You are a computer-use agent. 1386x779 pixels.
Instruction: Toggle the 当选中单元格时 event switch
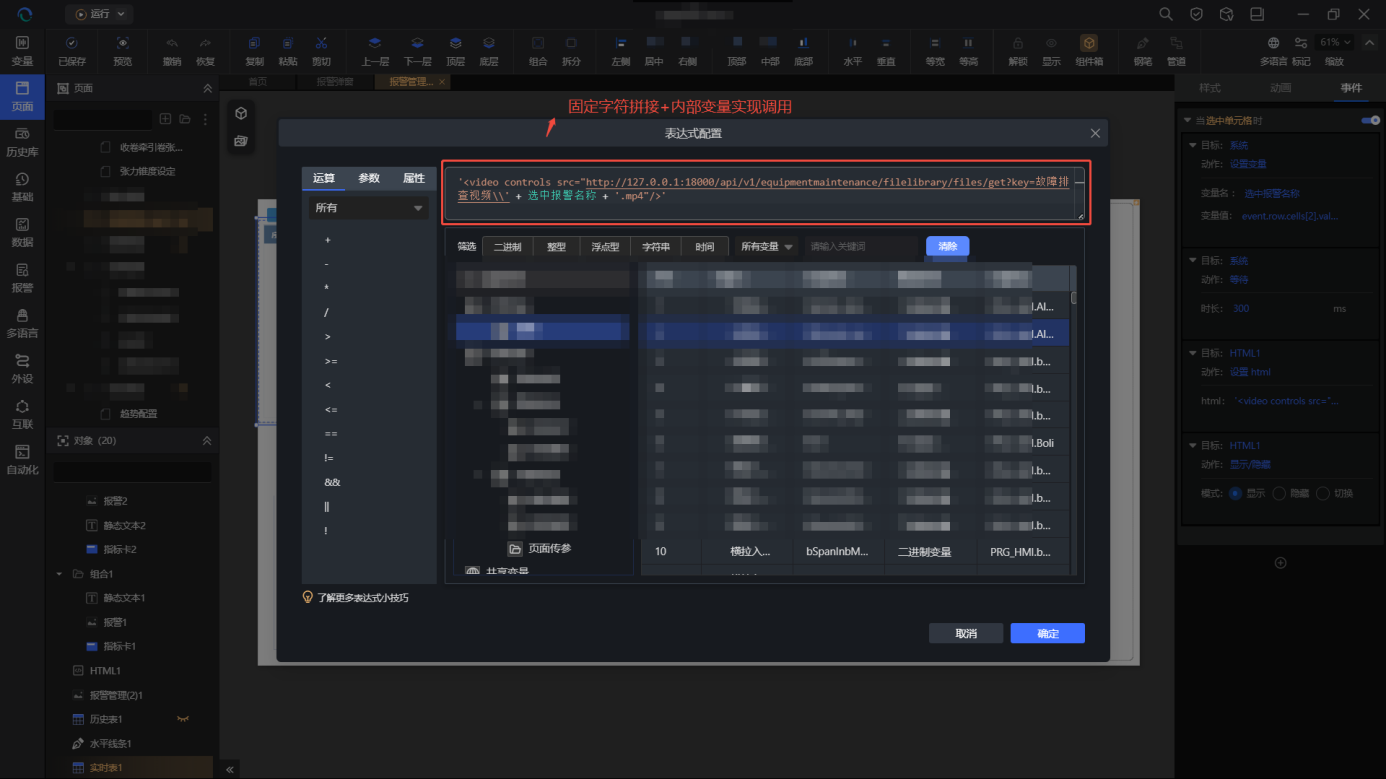point(1370,120)
